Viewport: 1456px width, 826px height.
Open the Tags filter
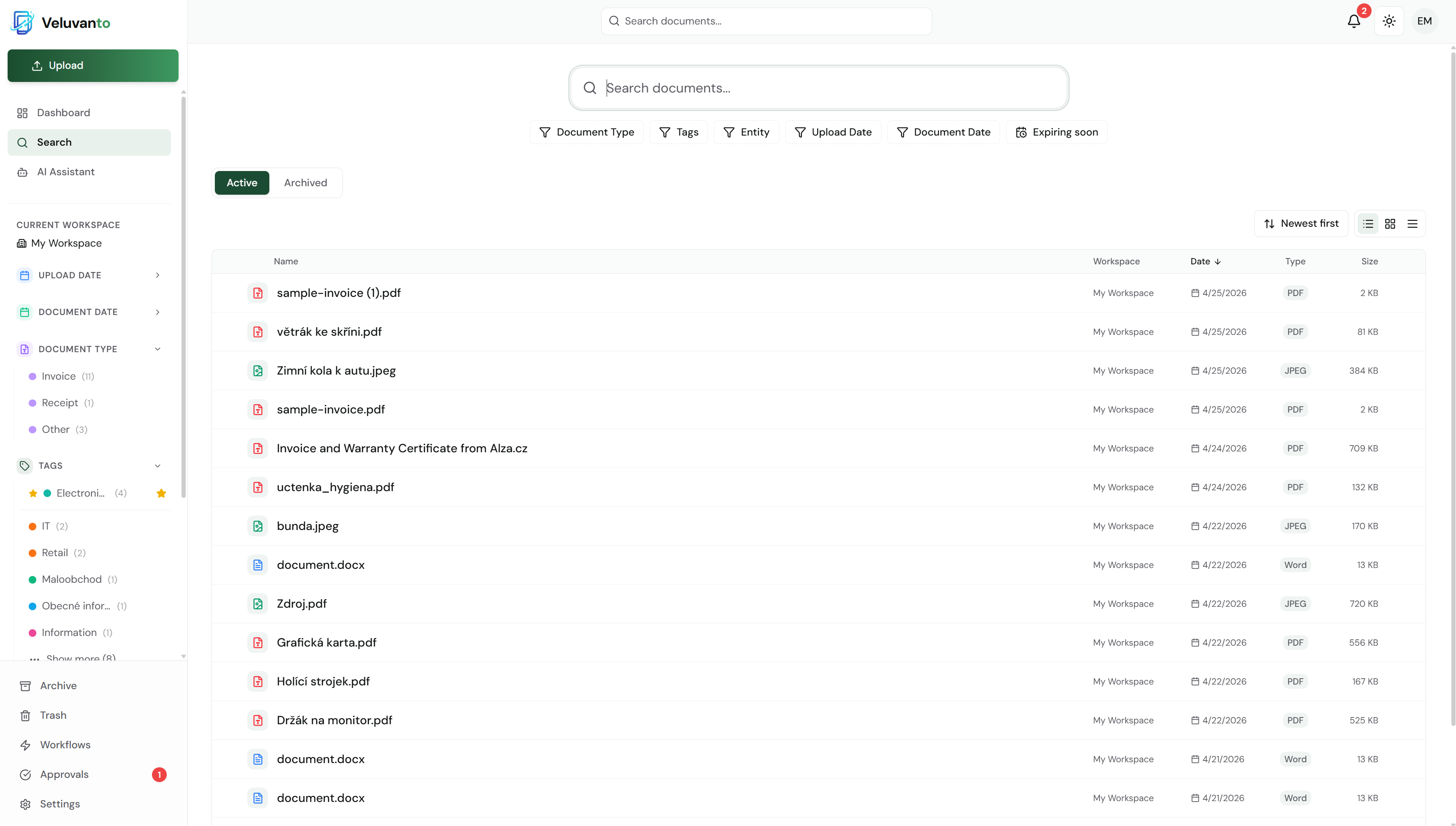click(678, 132)
